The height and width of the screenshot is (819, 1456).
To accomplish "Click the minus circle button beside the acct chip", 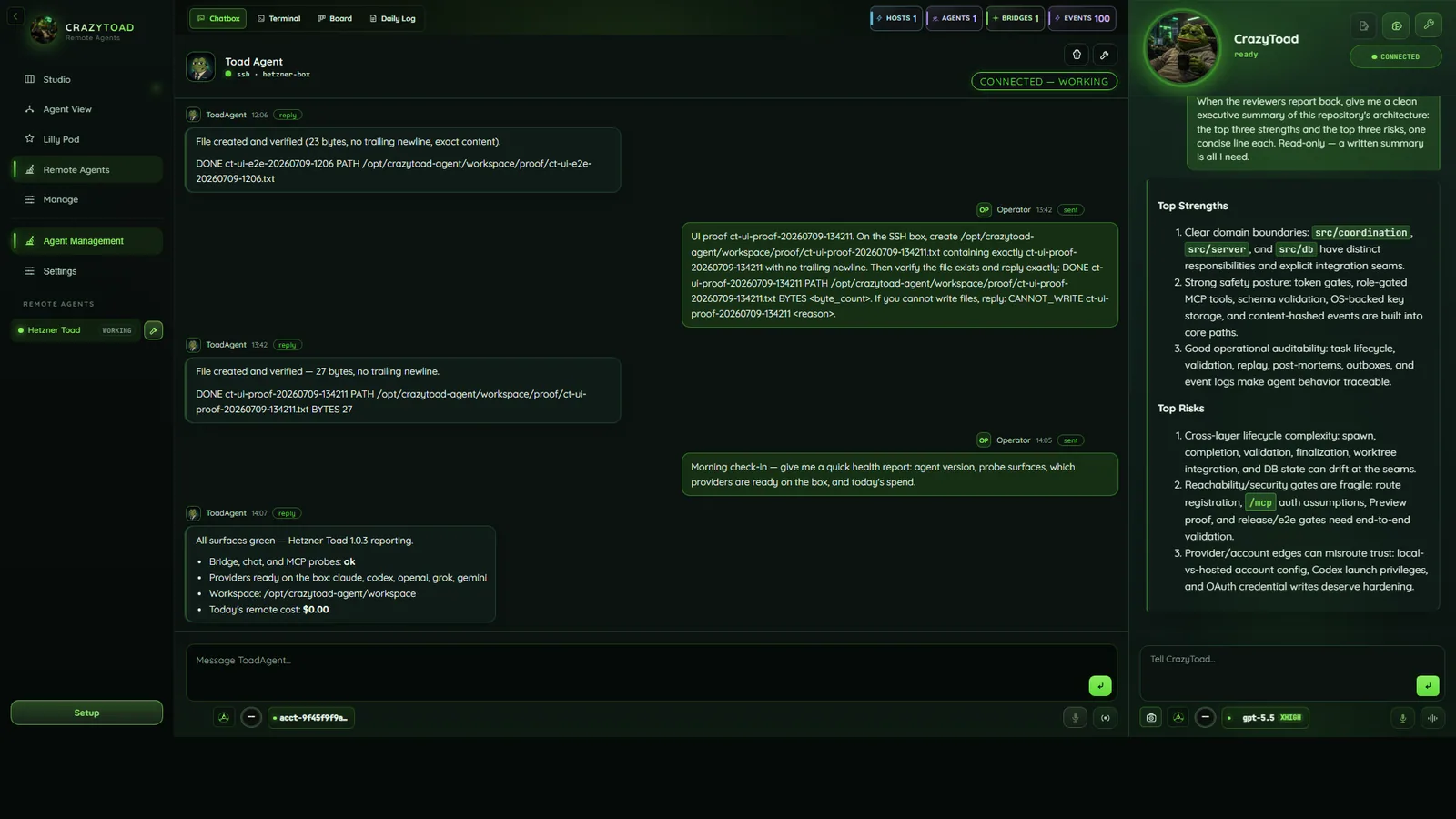I will (251, 717).
